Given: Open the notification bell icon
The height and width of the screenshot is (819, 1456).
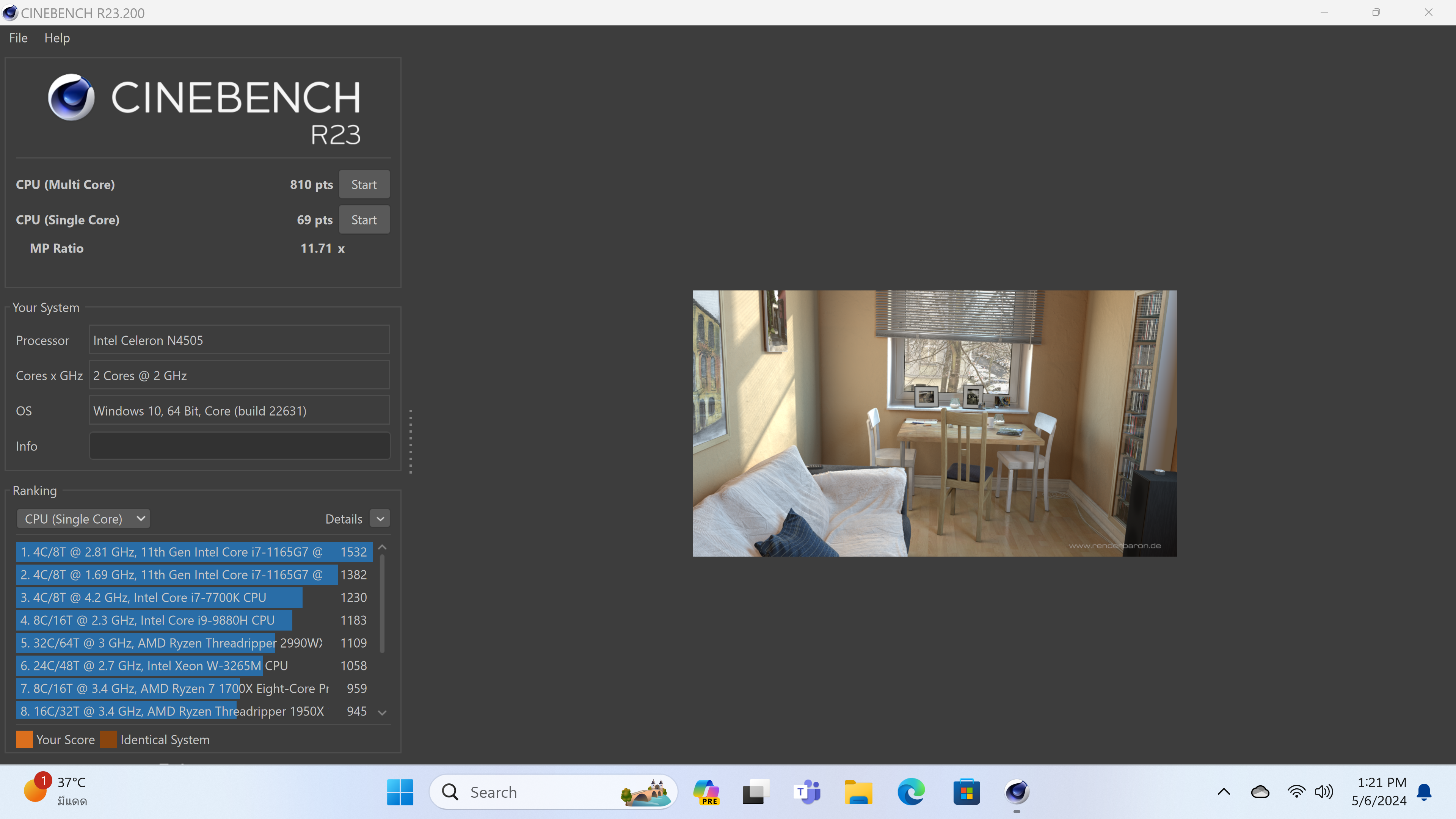Looking at the screenshot, I should tap(1425, 792).
